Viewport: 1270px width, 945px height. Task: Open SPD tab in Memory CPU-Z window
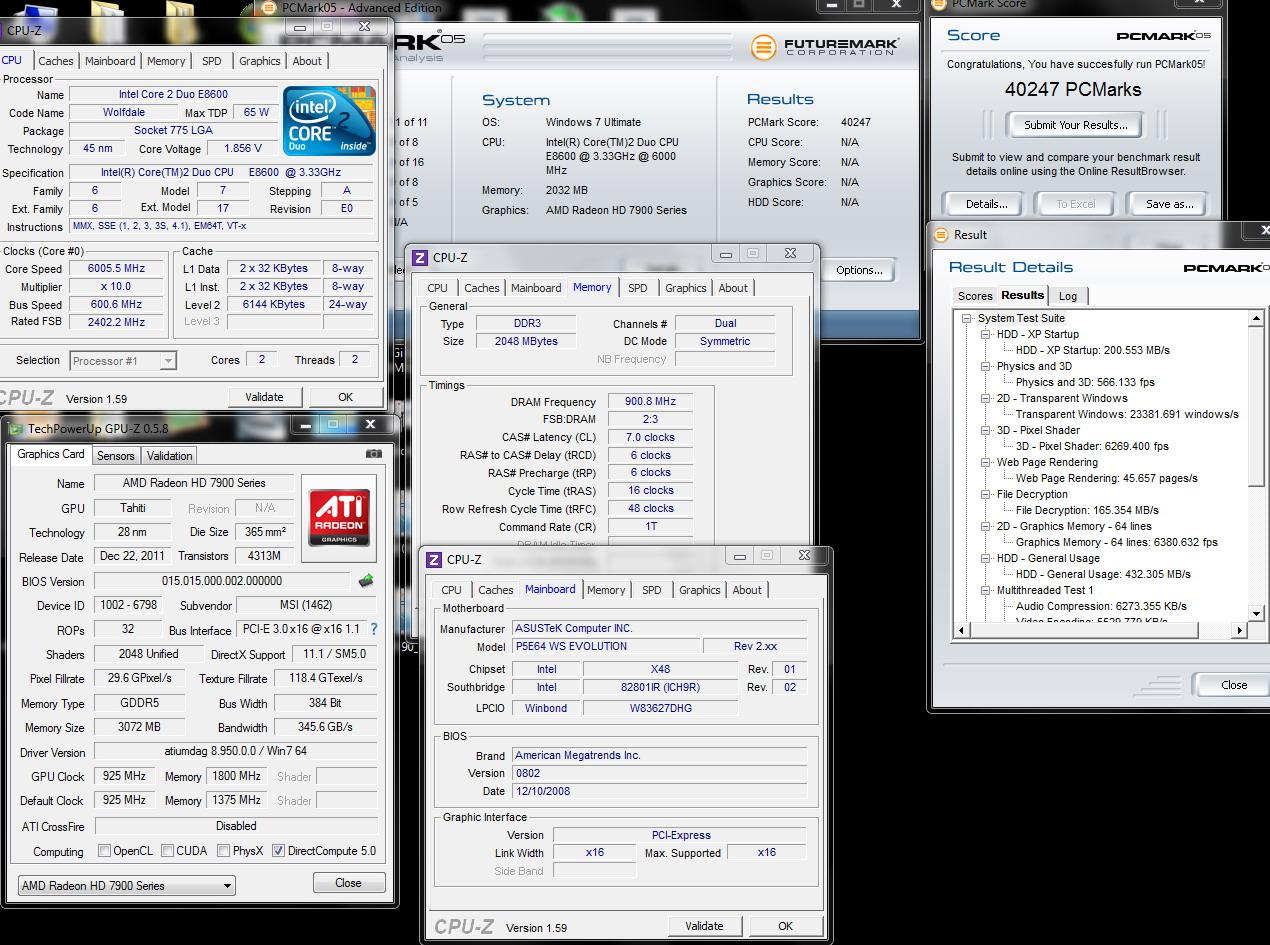[x=637, y=288]
